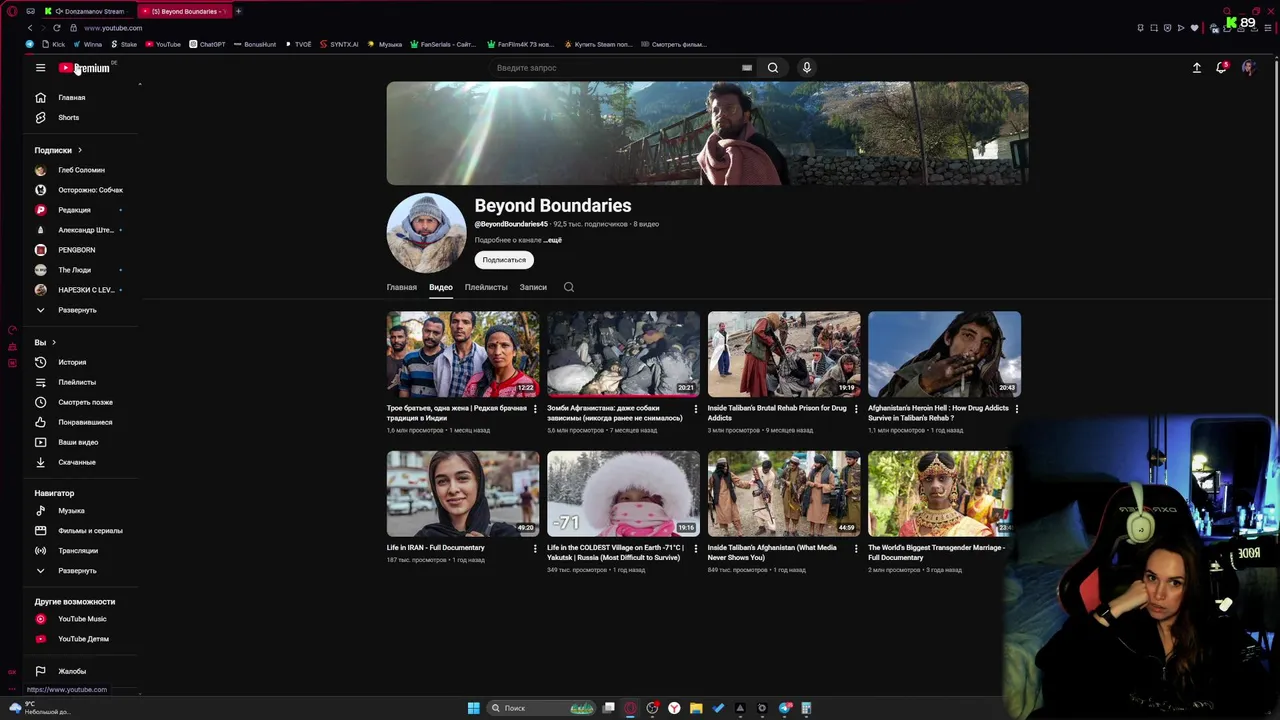Open options menu for Зомби Афганистана video
1280x720 pixels.
(x=696, y=409)
